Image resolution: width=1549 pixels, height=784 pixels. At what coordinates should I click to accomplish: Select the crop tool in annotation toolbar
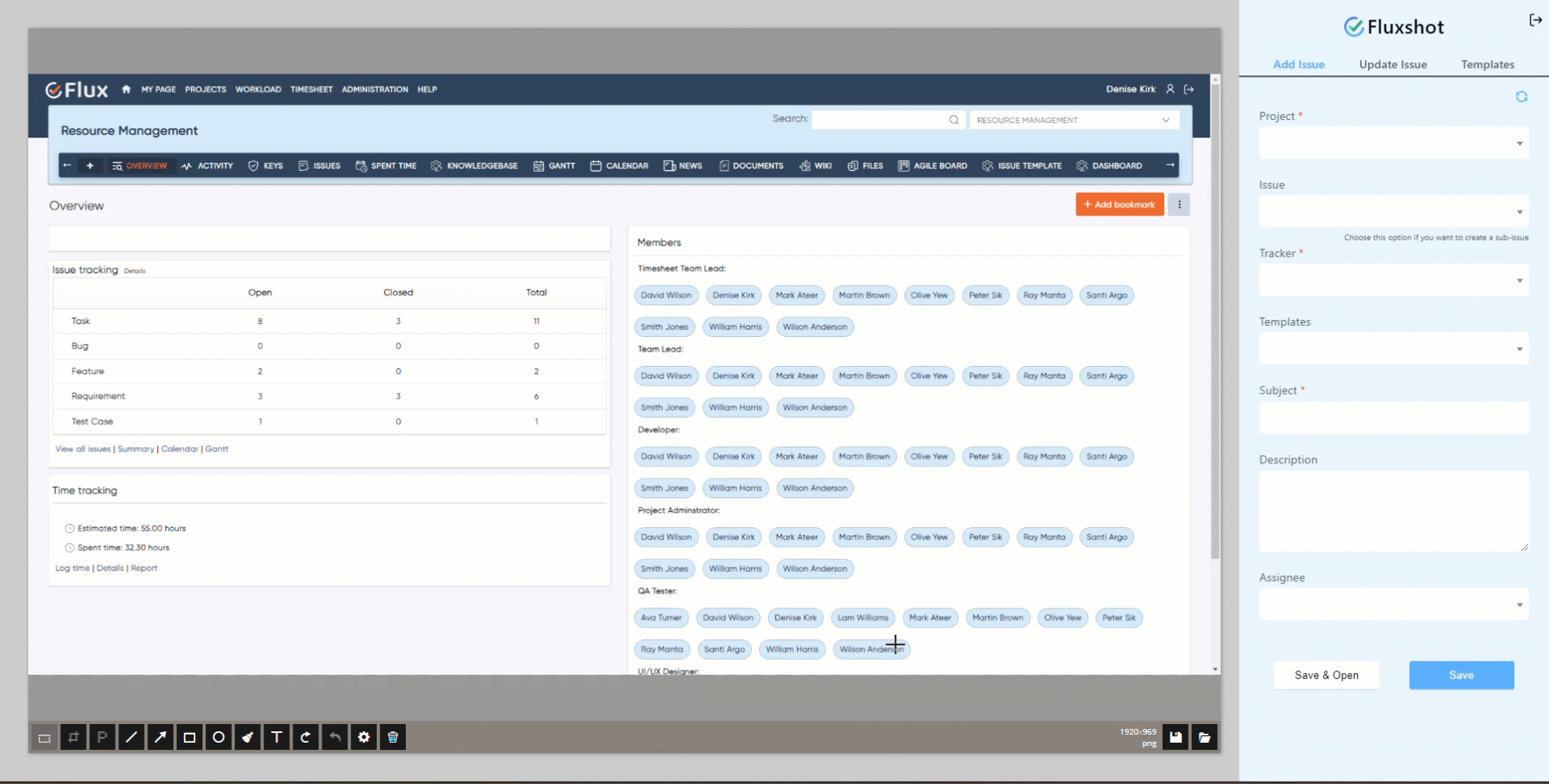click(73, 737)
